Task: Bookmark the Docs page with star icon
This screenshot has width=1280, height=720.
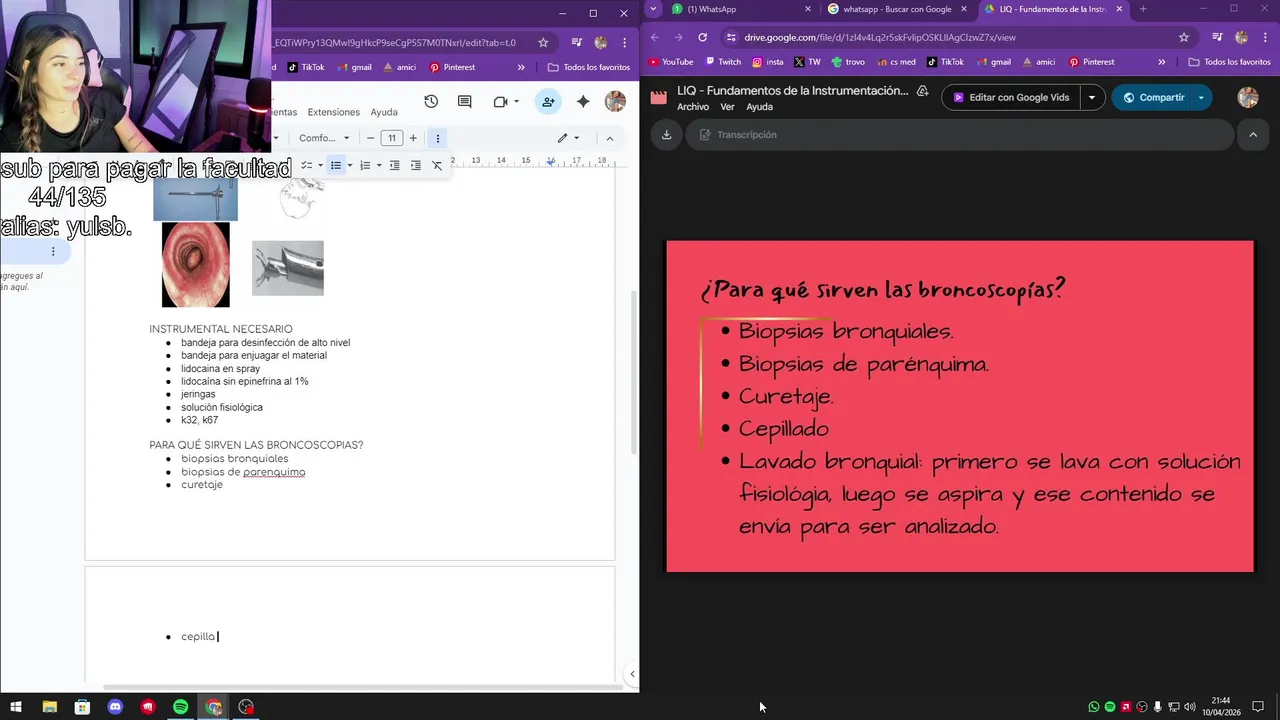Action: 543,43
